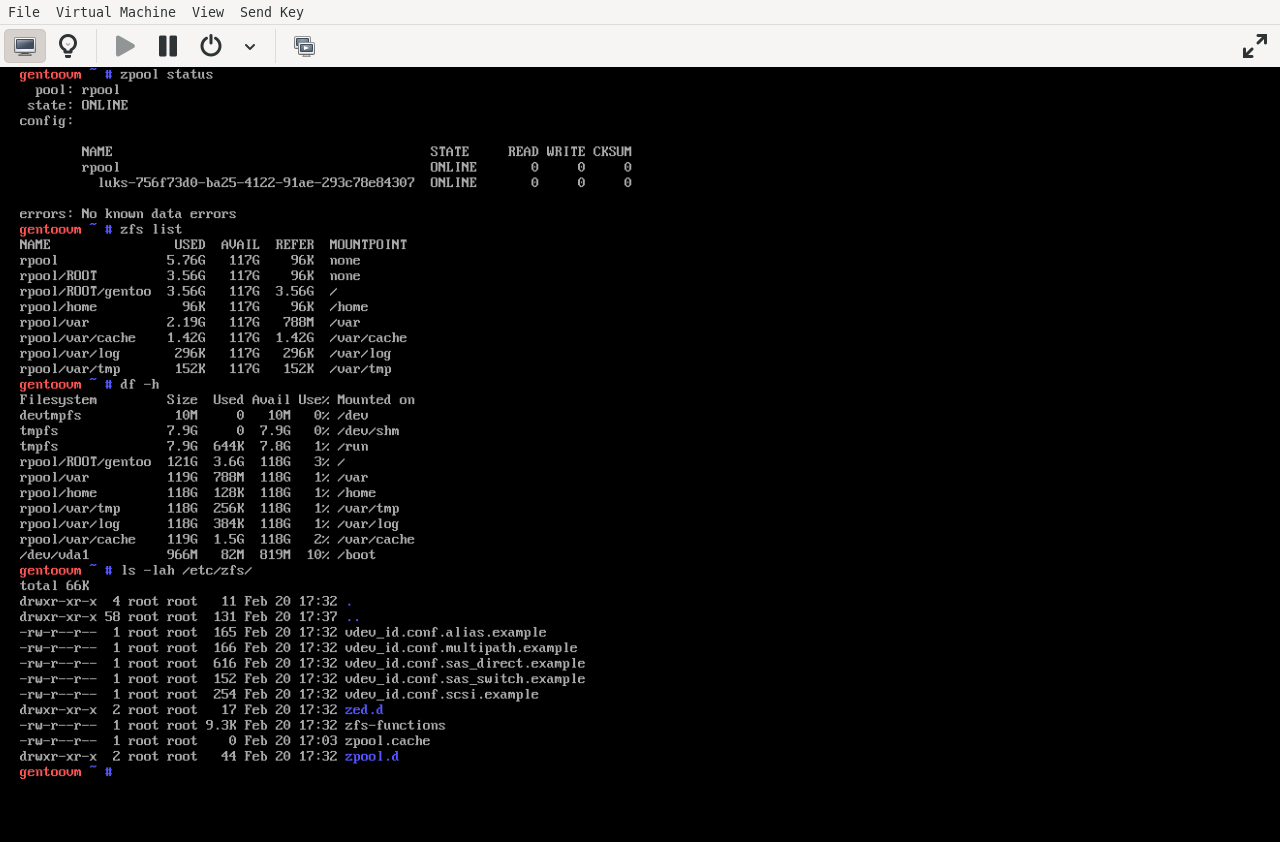Click the 5.76G used value

pyautogui.click(x=186, y=260)
